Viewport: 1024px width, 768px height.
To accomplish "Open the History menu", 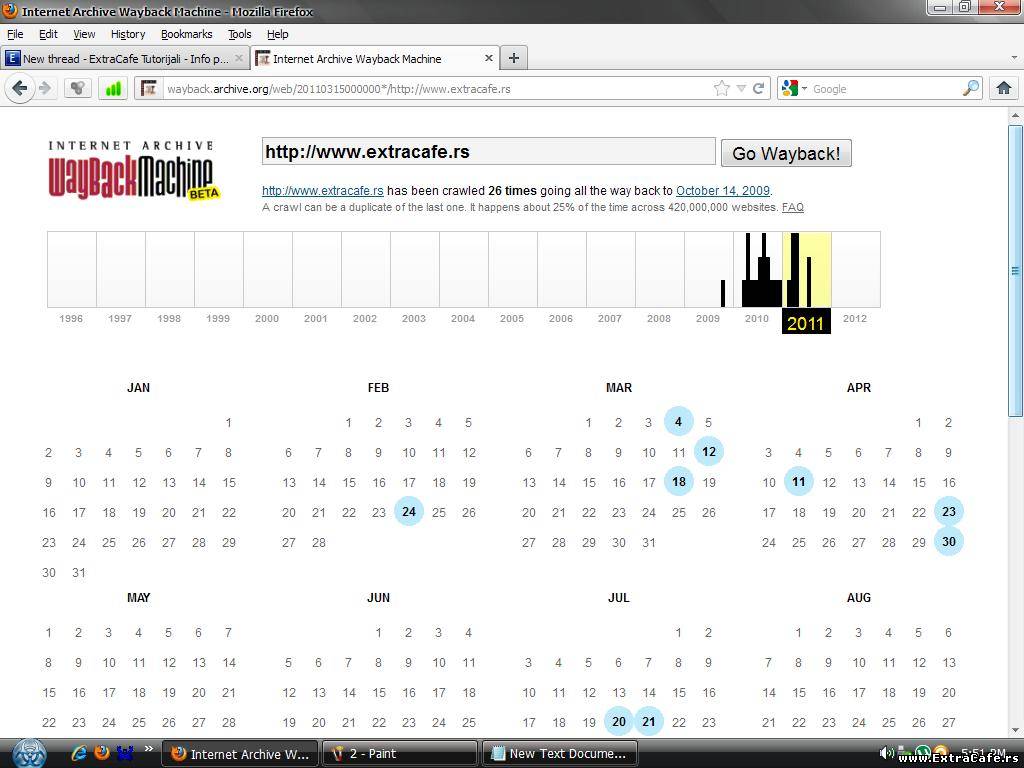I will (x=128, y=34).
